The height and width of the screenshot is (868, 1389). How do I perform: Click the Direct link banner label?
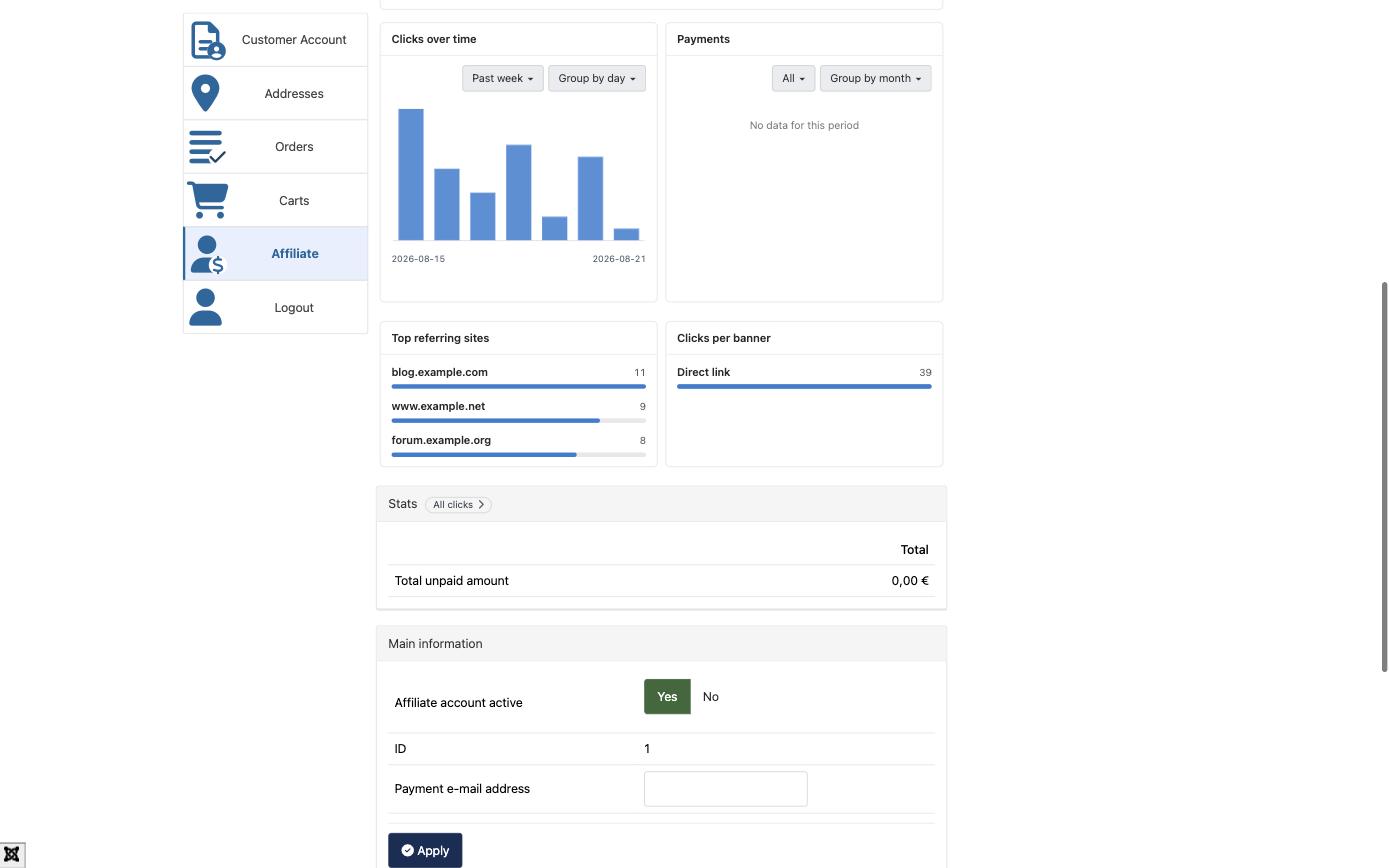click(x=703, y=372)
